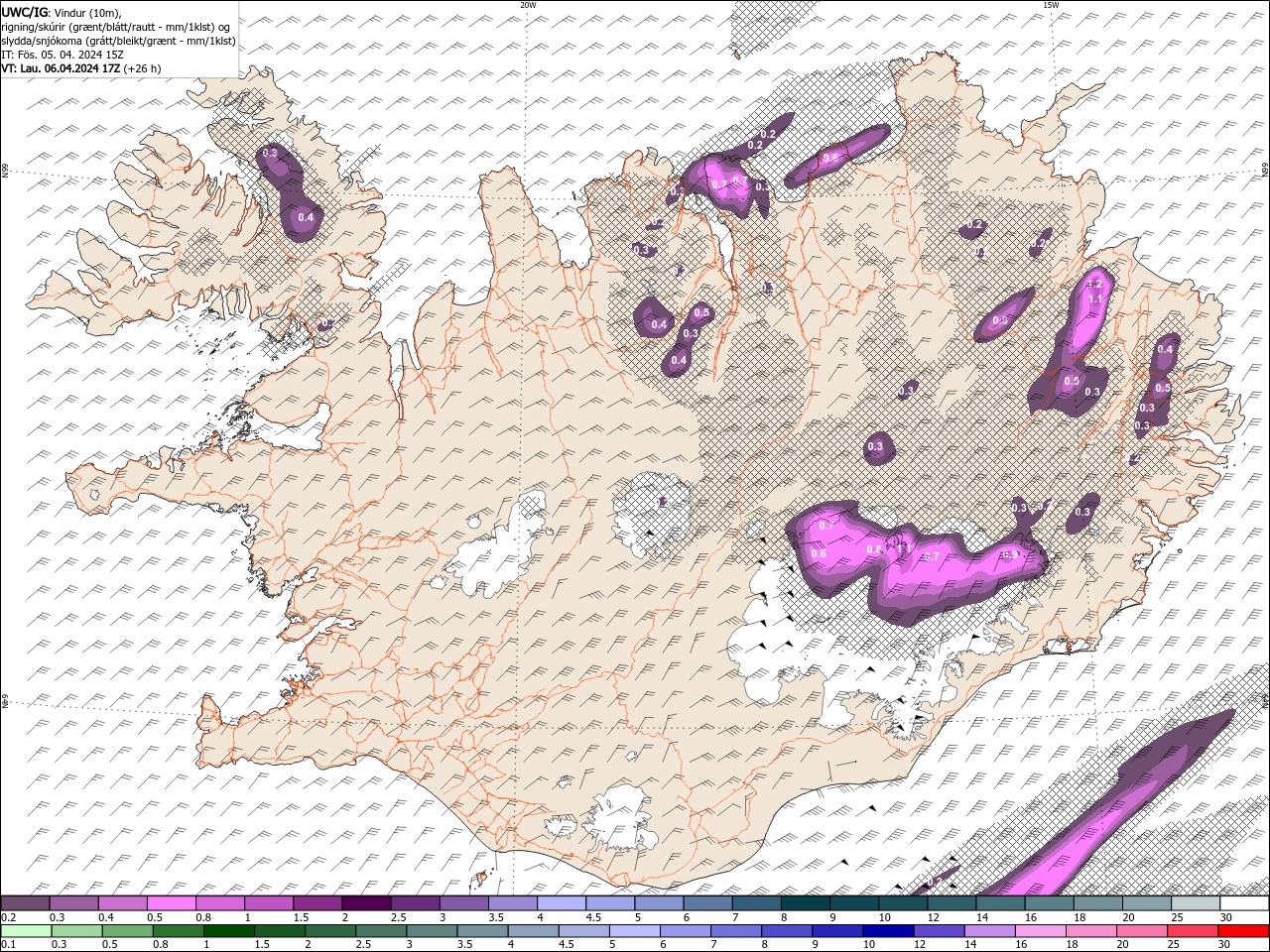The height and width of the screenshot is (952, 1270).
Task: Click the UWC/IG title text
Action: (24, 12)
